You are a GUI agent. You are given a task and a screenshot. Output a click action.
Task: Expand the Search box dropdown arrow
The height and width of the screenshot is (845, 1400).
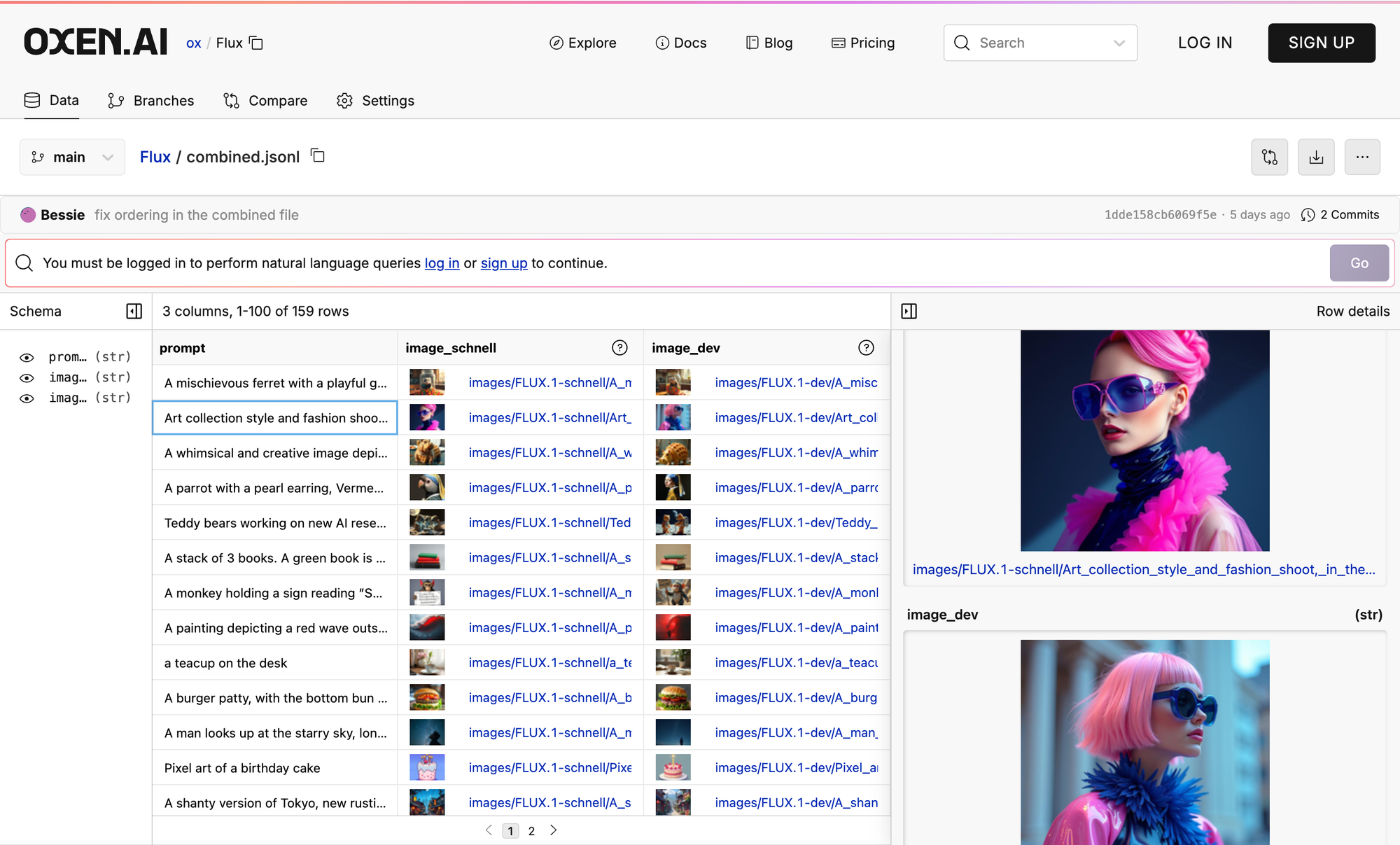click(x=1119, y=43)
